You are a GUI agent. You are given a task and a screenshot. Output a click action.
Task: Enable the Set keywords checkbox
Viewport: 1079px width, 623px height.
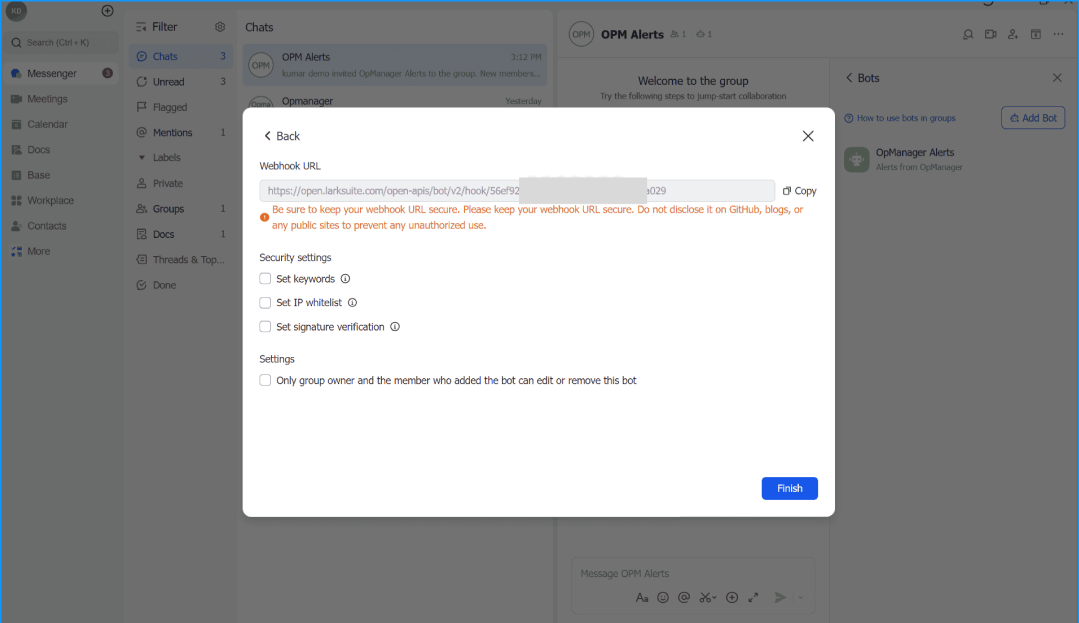[x=265, y=278]
